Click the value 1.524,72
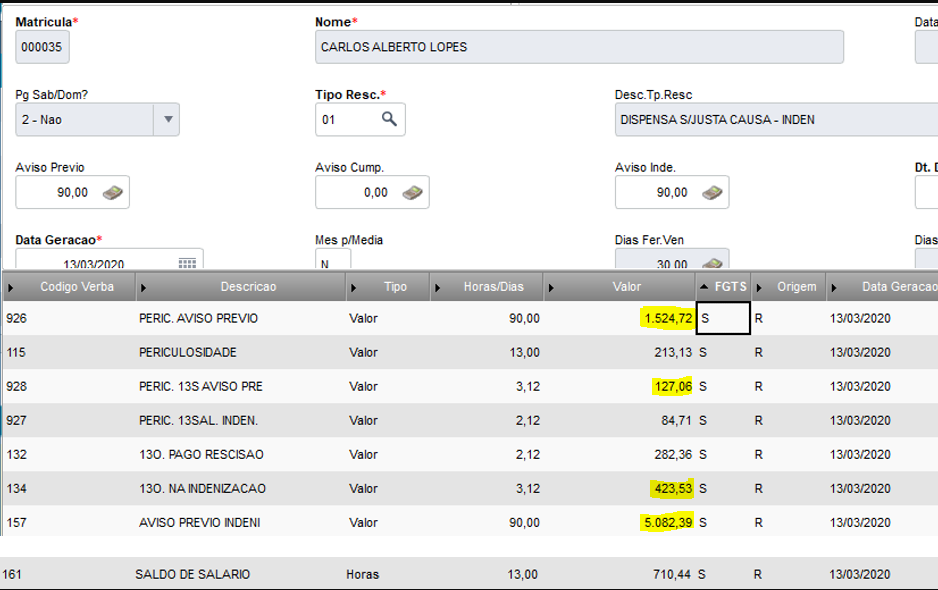Screen dimensions: 938x590 pyautogui.click(x=668, y=318)
